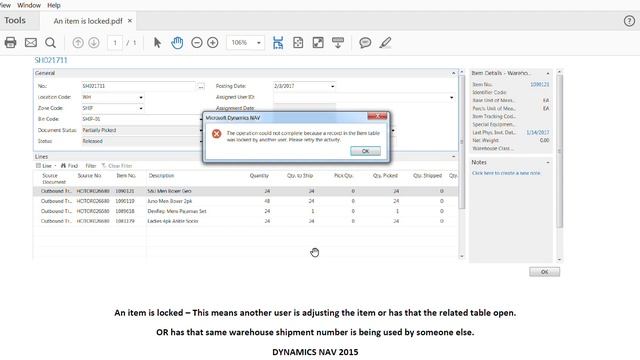The width and height of the screenshot is (640, 360).
Task: Select the S&J Men Boxer Geo row
Action: click(245, 191)
